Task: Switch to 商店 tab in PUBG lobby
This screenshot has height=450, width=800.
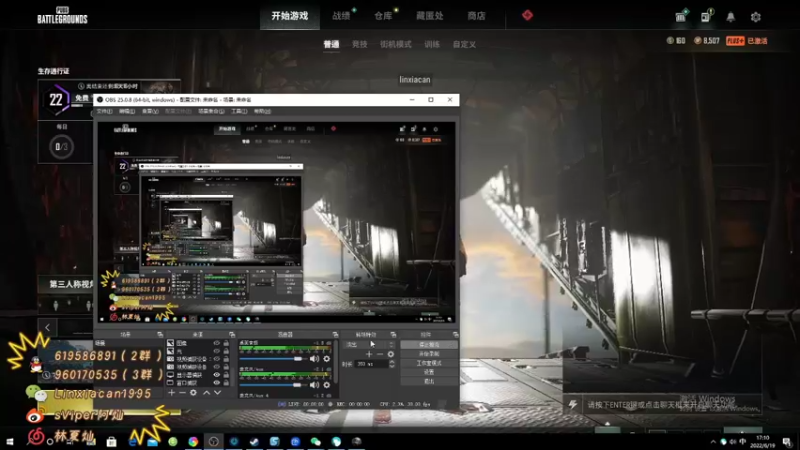Action: (x=476, y=16)
